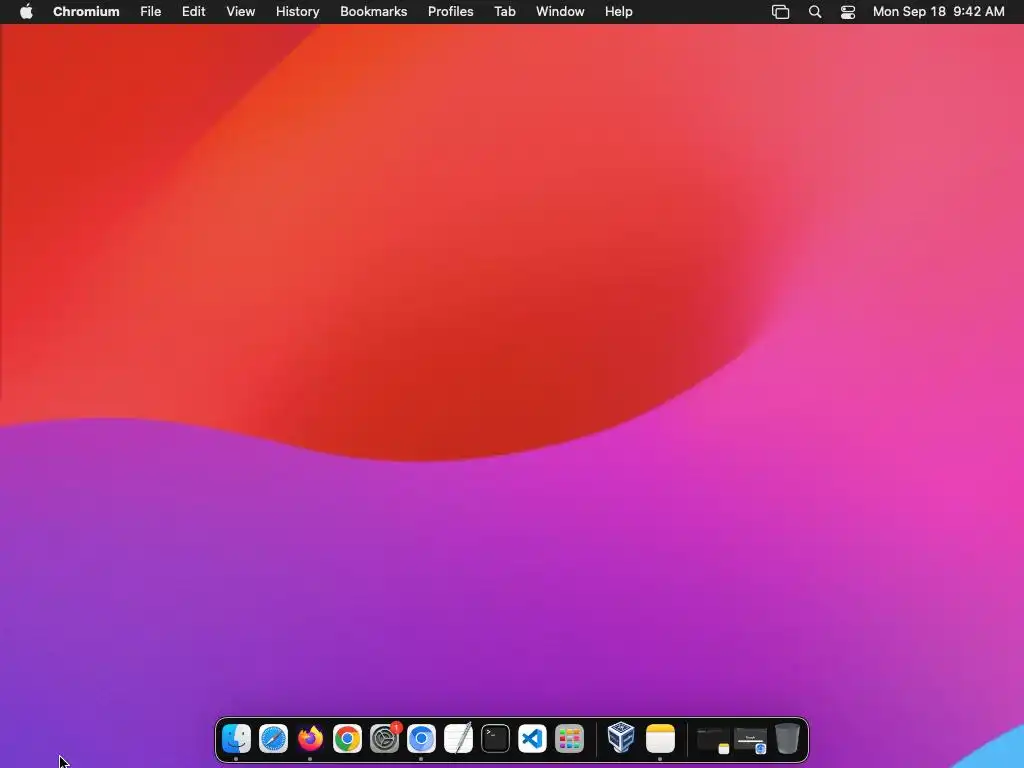Open the Chromium application menu
1024x768 pixels.
click(x=86, y=11)
